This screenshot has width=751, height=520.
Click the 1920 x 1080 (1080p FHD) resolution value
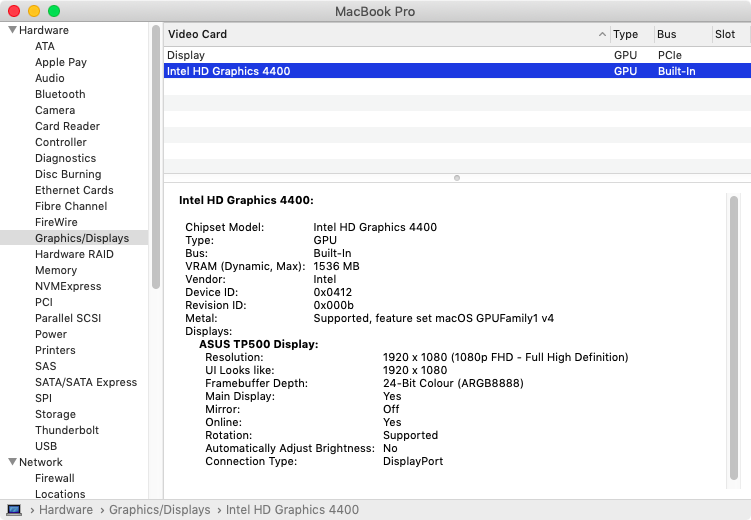pyautogui.click(x=505, y=357)
